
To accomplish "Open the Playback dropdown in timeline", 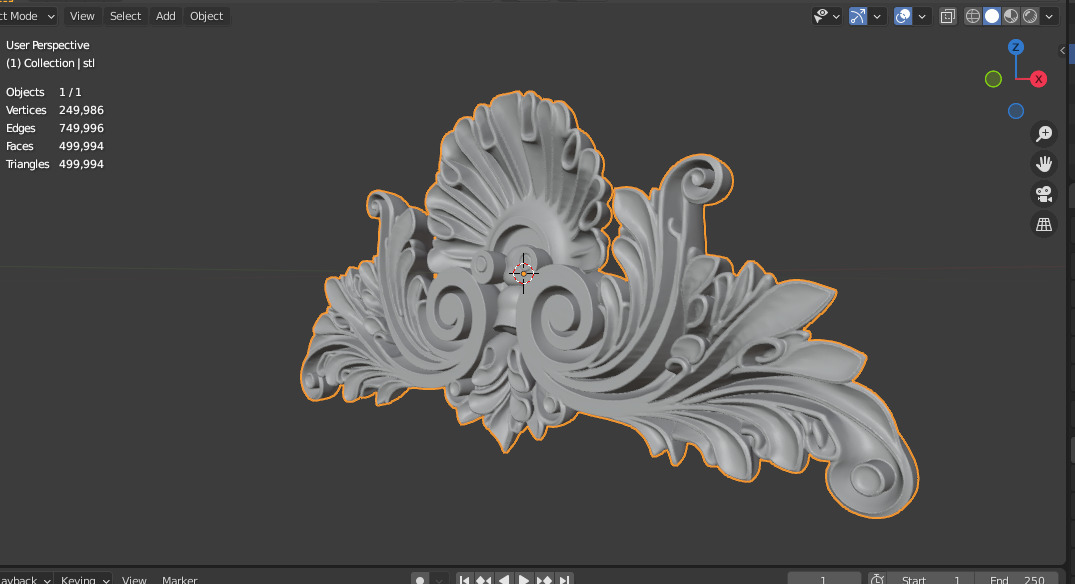I will pos(25,580).
